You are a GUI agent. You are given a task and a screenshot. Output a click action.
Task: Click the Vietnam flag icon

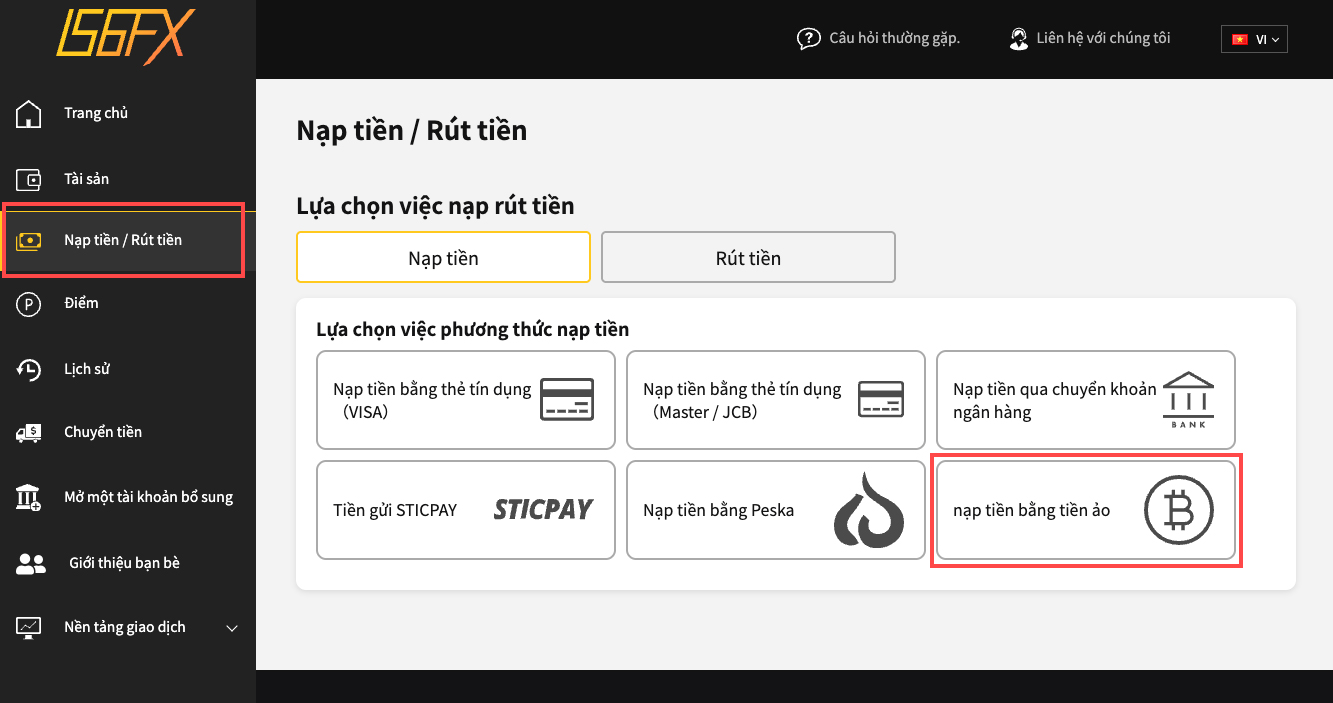click(1240, 40)
